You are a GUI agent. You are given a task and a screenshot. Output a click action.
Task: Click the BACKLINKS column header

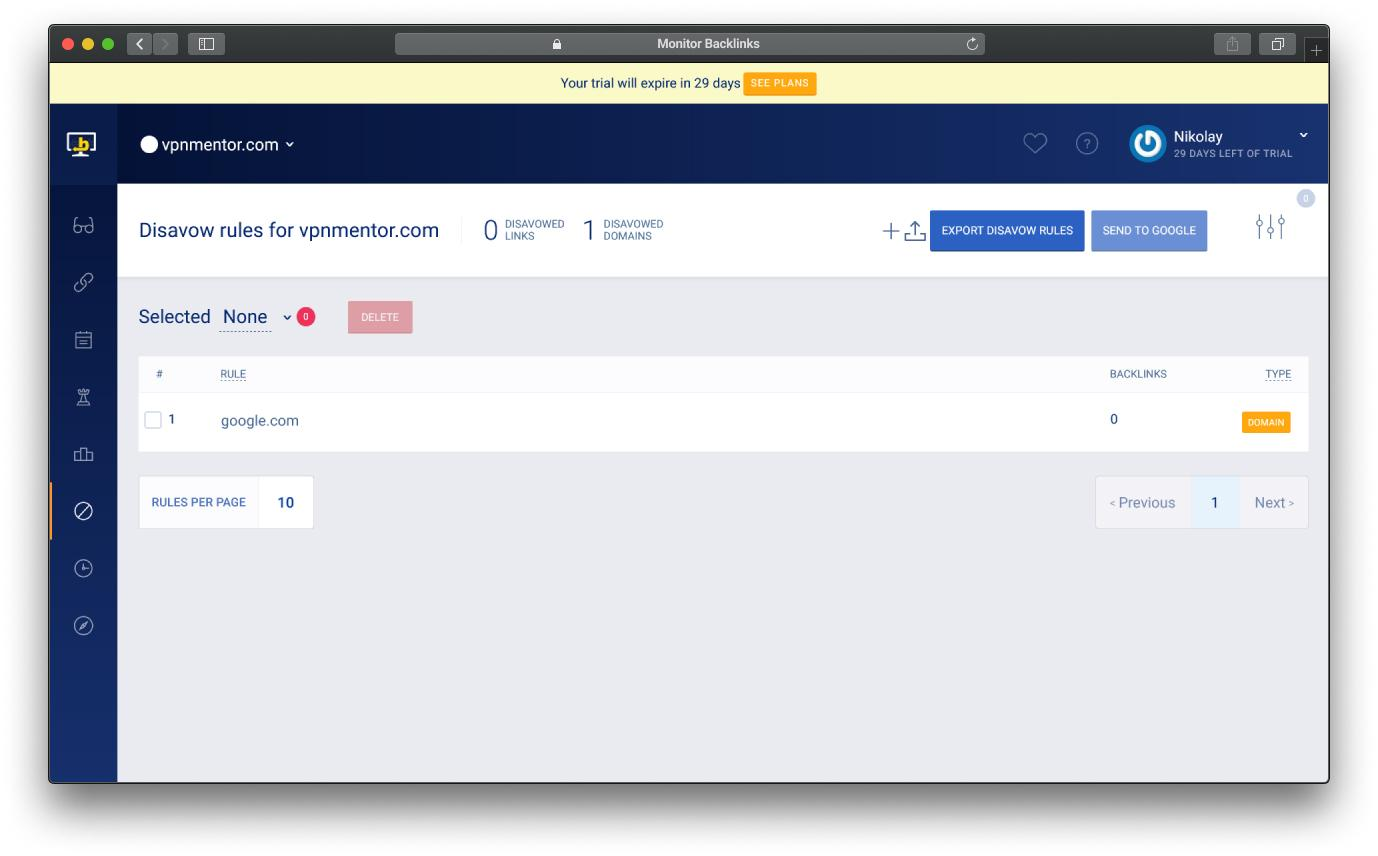[1138, 374]
